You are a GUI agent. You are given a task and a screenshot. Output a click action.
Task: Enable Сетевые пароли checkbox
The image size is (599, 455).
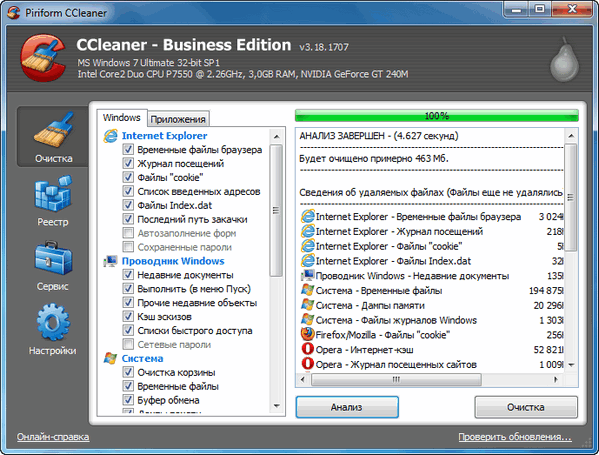(128, 344)
